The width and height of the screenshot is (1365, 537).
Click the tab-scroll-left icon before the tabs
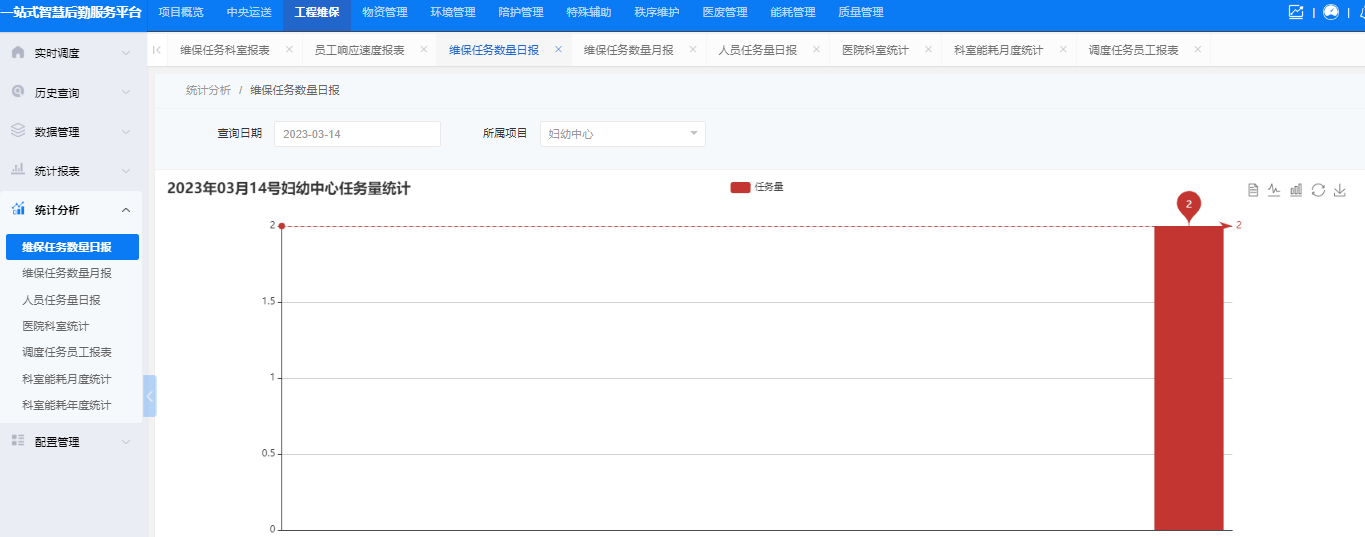click(157, 49)
